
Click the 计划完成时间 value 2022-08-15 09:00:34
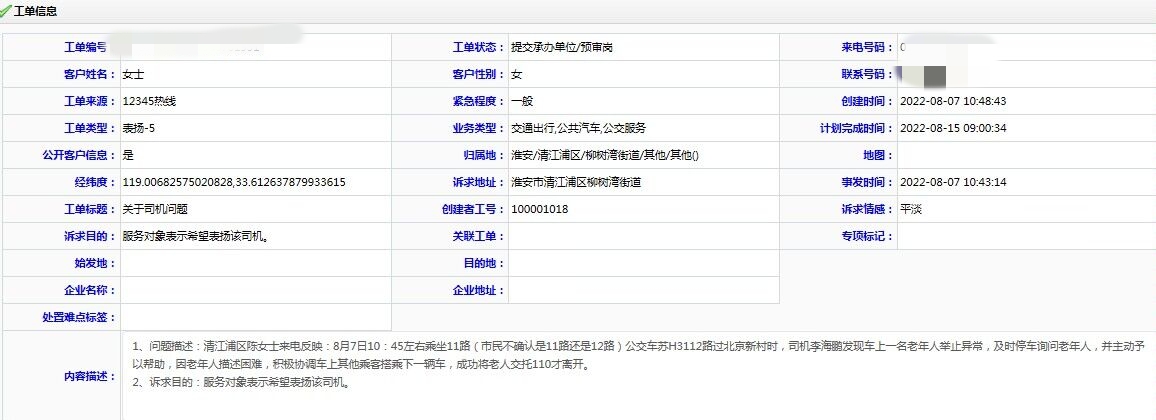click(x=953, y=128)
